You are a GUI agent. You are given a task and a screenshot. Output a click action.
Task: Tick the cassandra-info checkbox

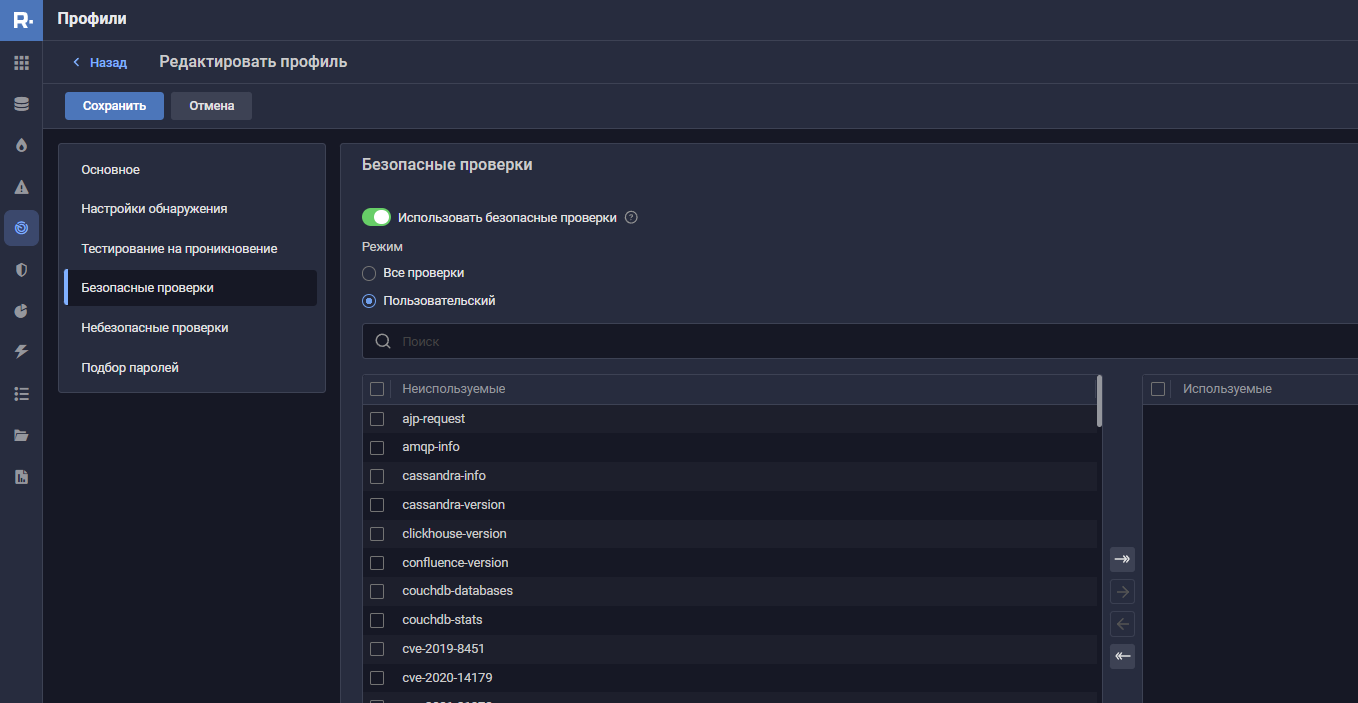pos(377,476)
